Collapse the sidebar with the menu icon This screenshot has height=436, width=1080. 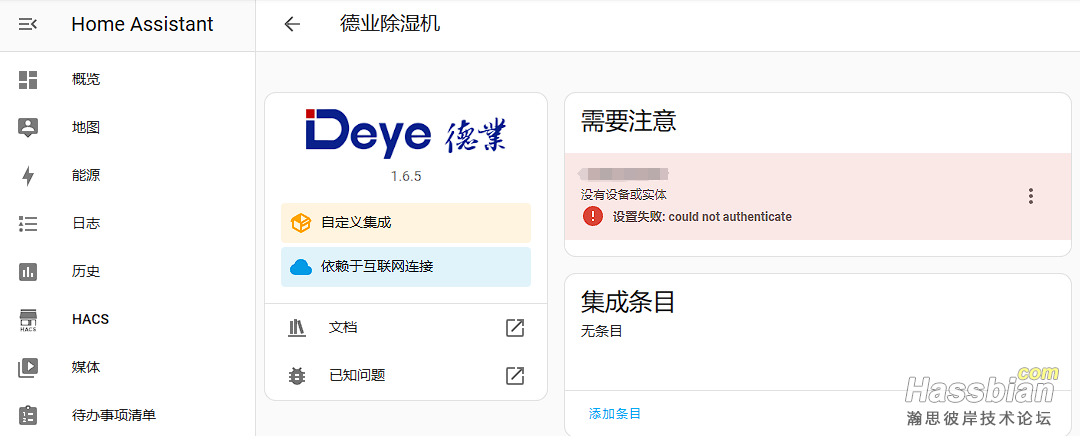28,25
